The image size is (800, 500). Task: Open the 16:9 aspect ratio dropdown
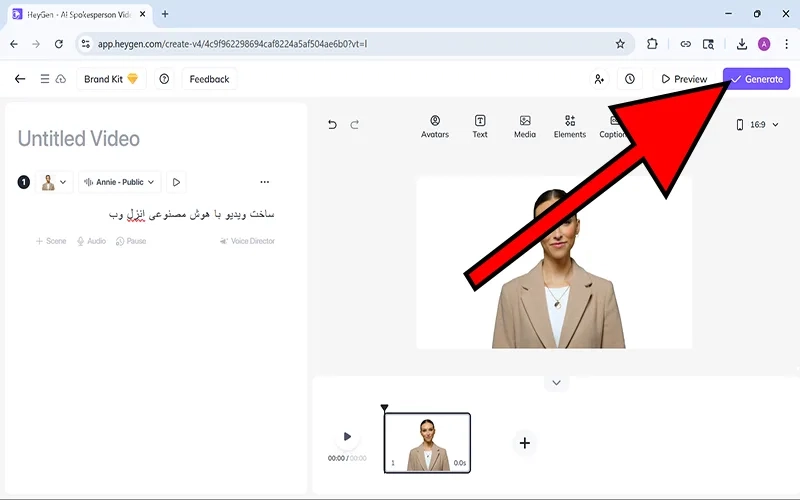pos(757,124)
